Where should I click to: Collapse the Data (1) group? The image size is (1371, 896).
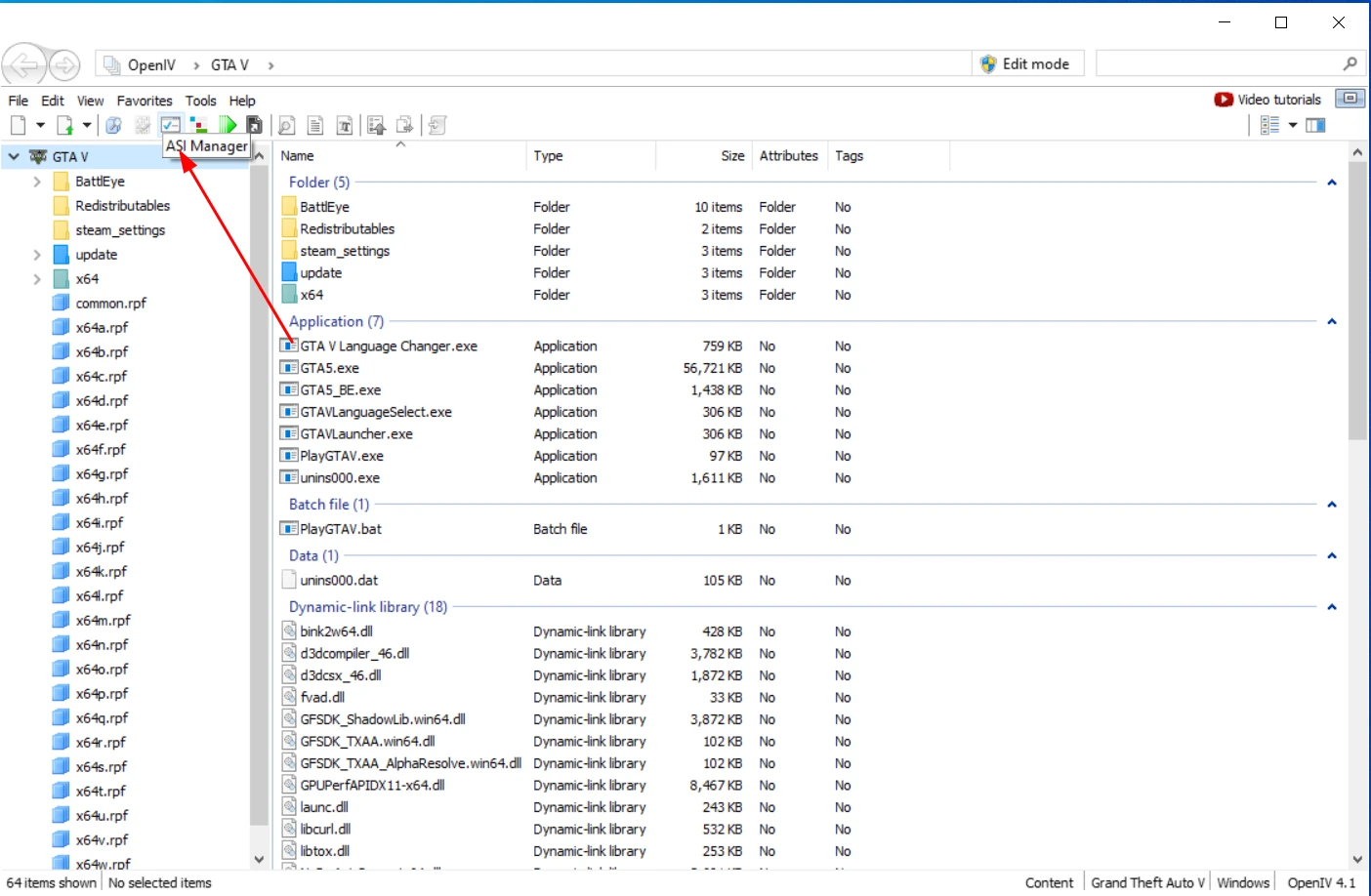pyautogui.click(x=1332, y=555)
